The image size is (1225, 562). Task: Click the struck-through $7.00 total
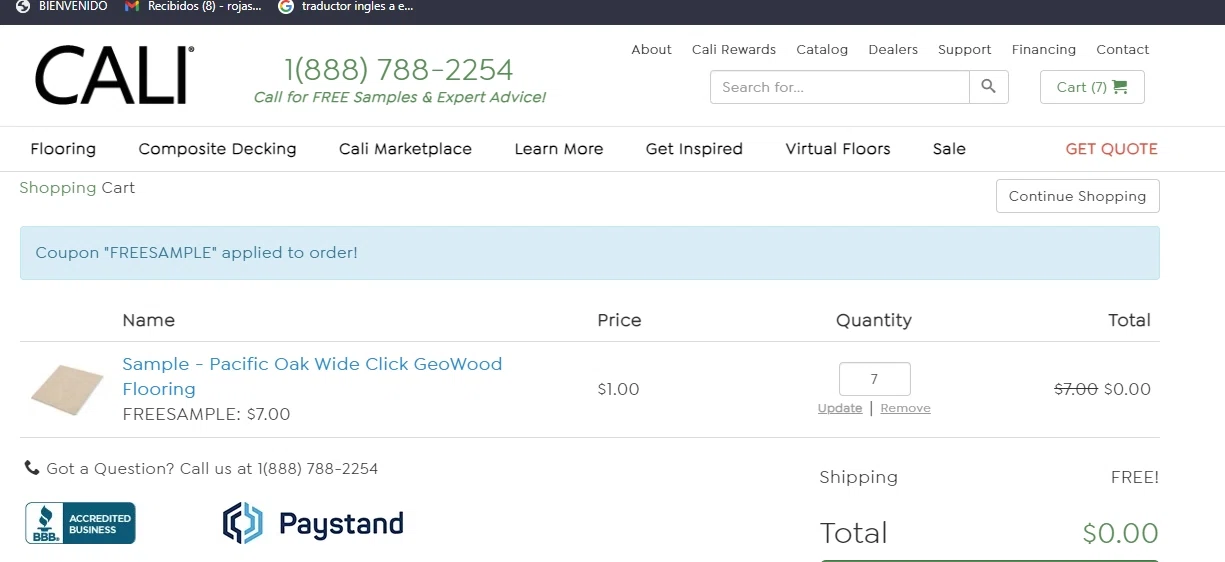click(1076, 389)
